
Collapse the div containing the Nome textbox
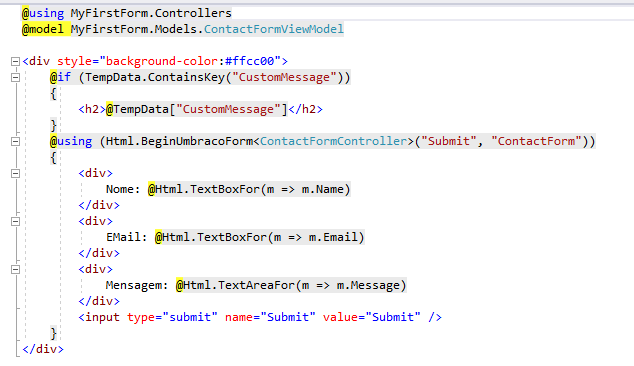click(x=15, y=173)
